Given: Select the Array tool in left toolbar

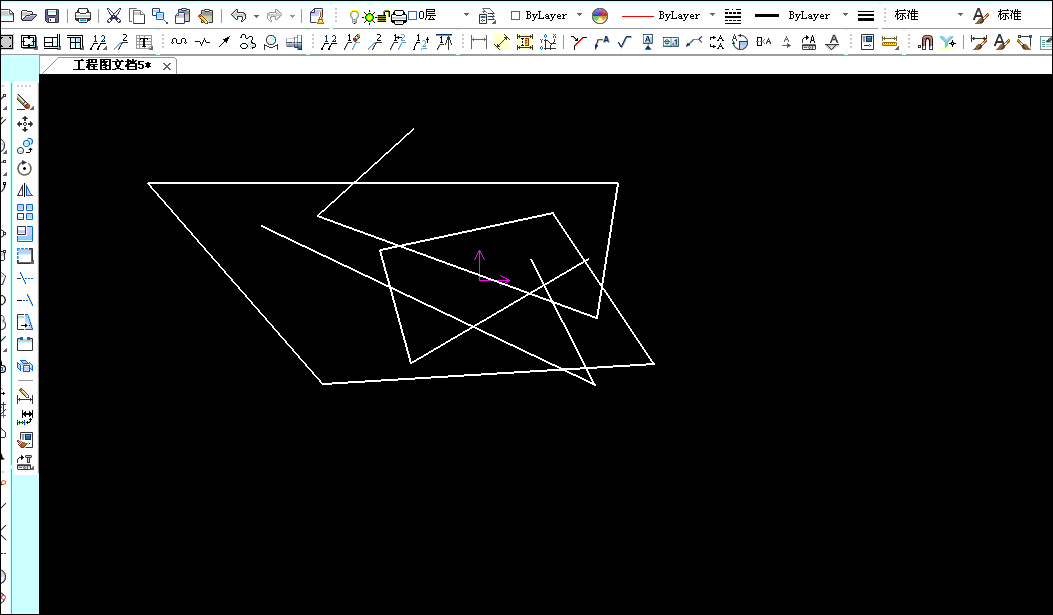Looking at the screenshot, I should point(25,212).
